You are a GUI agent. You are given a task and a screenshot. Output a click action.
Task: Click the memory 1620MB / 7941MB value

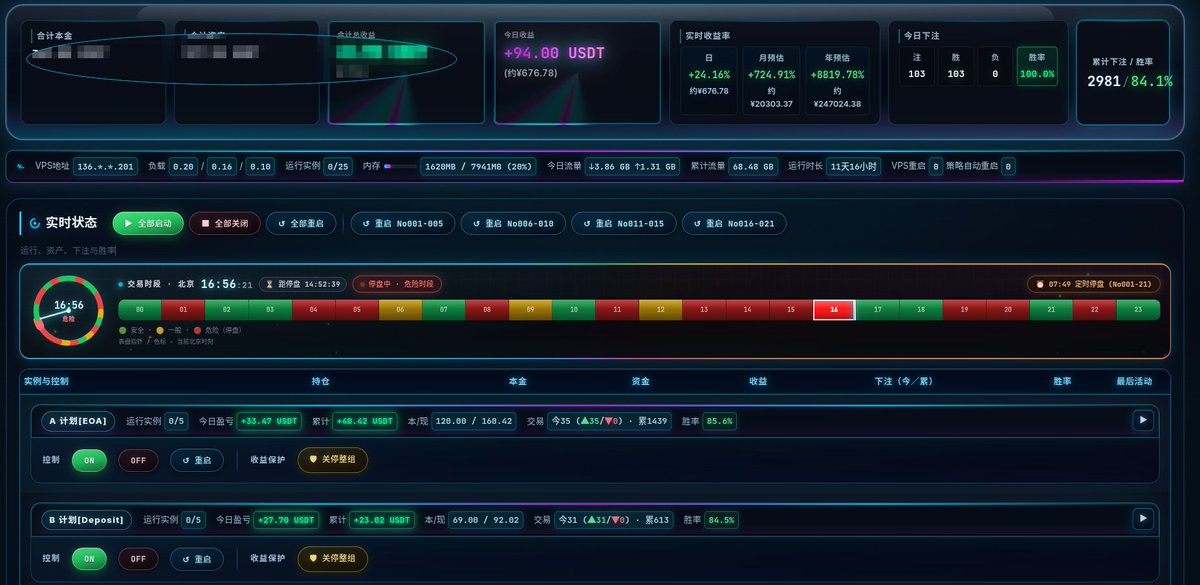[479, 167]
